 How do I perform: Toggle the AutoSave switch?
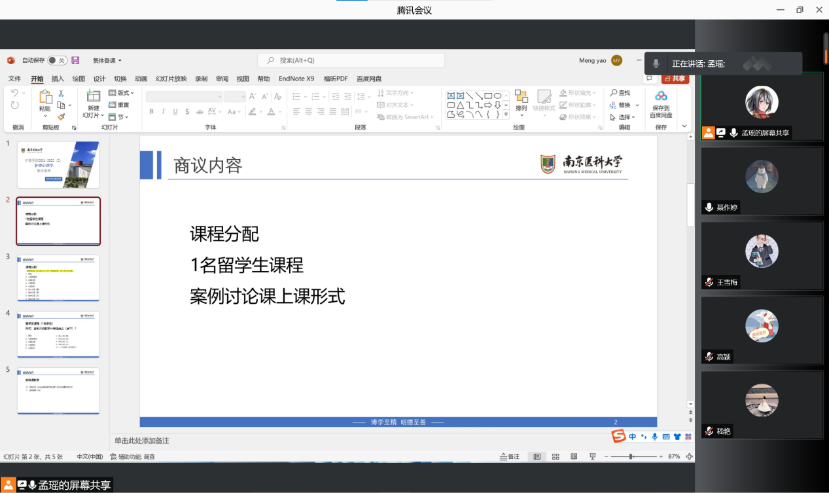click(56, 60)
